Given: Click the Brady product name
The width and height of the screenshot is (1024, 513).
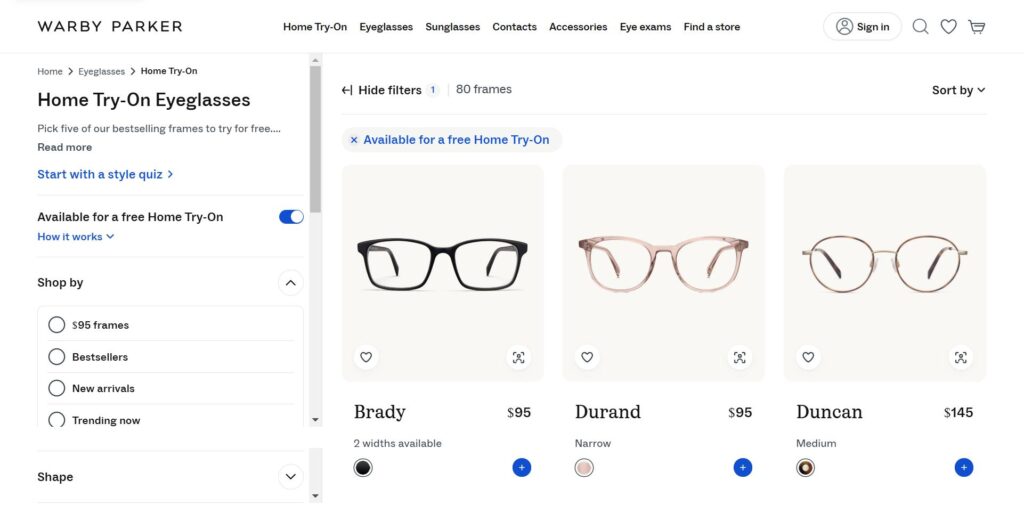Looking at the screenshot, I should 379,412.
